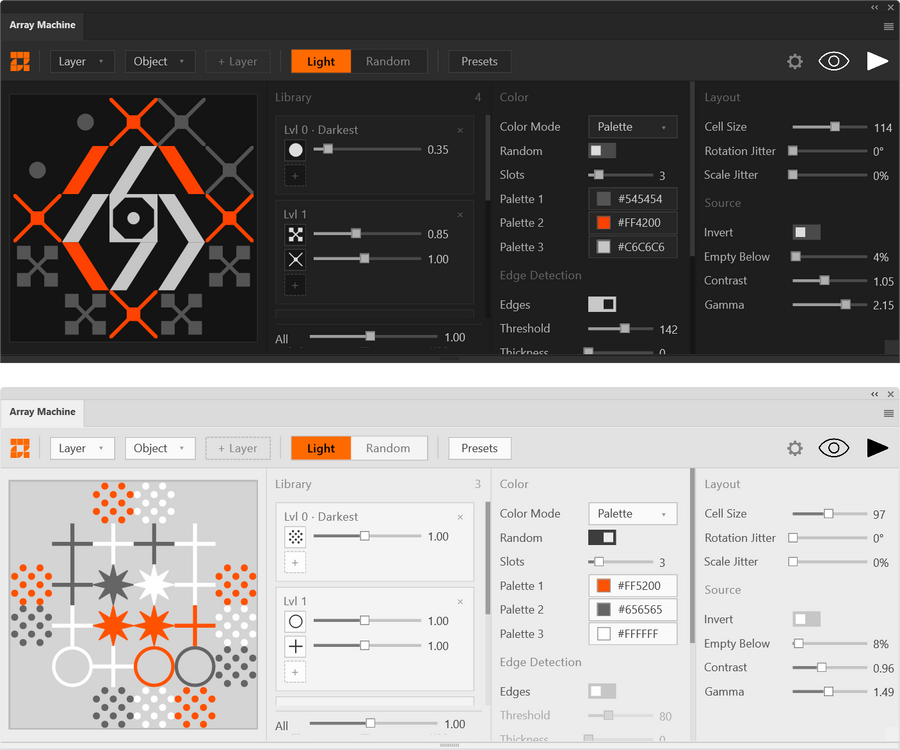Select the hollow circle shape in light Lvl 1

pyautogui.click(x=296, y=621)
